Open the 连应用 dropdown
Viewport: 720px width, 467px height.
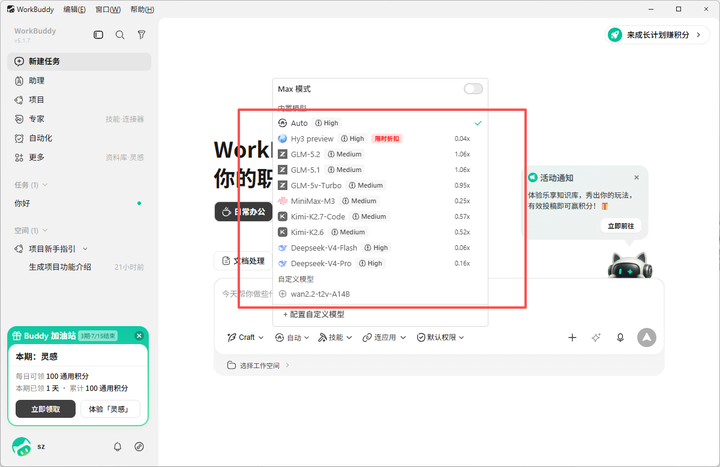[384, 338]
